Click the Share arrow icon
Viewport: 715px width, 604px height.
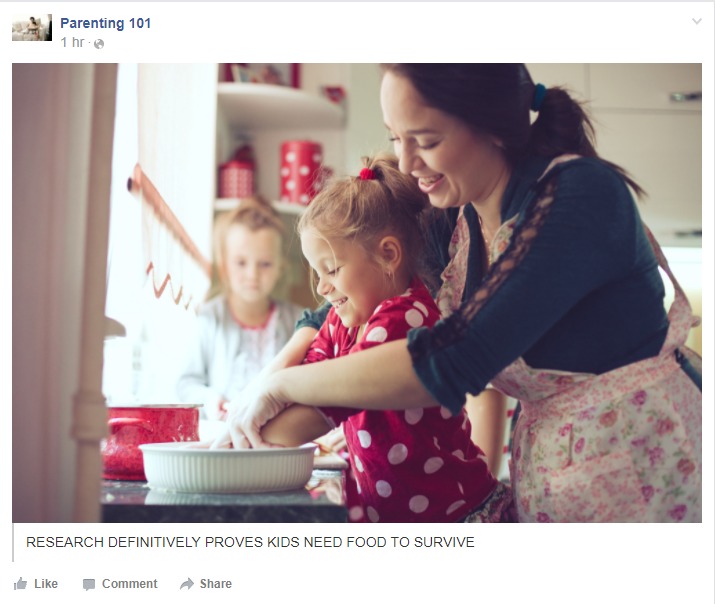(x=187, y=583)
